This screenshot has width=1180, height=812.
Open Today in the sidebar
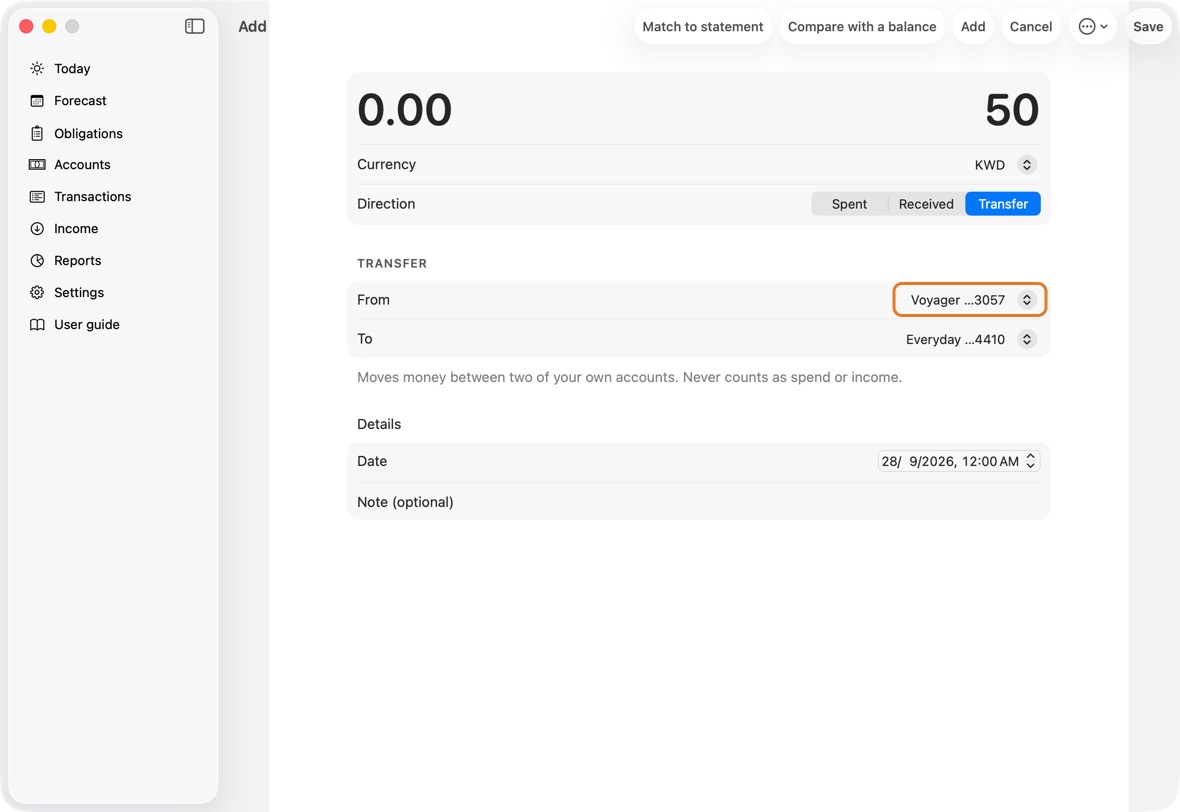tap(71, 68)
